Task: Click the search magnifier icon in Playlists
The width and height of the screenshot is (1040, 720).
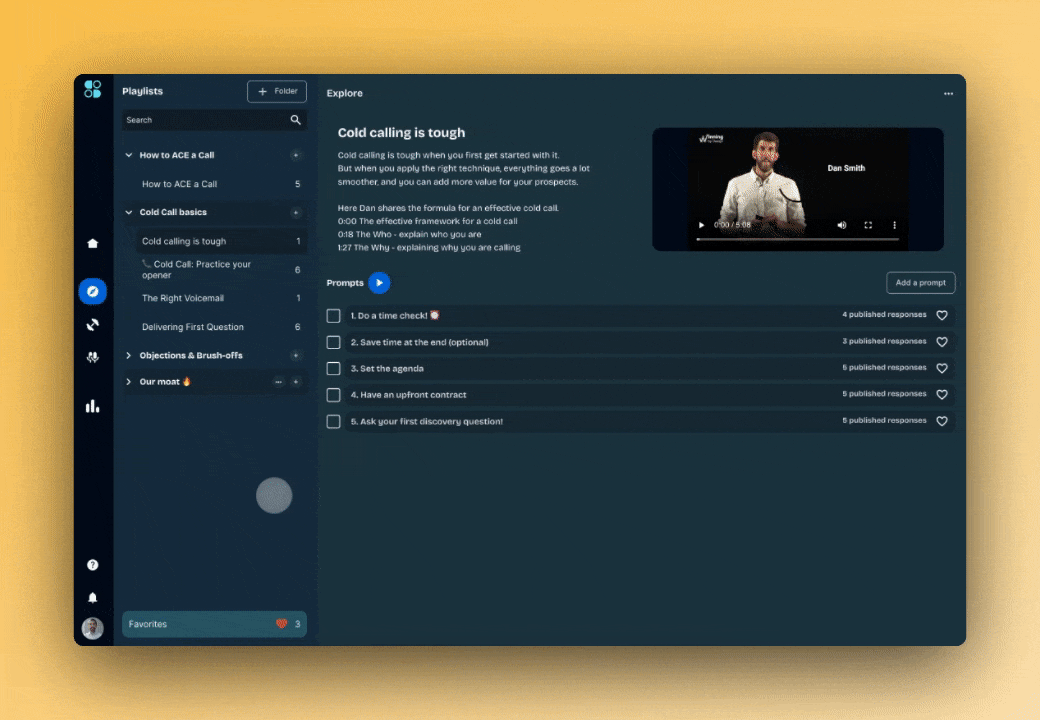Action: coord(295,120)
